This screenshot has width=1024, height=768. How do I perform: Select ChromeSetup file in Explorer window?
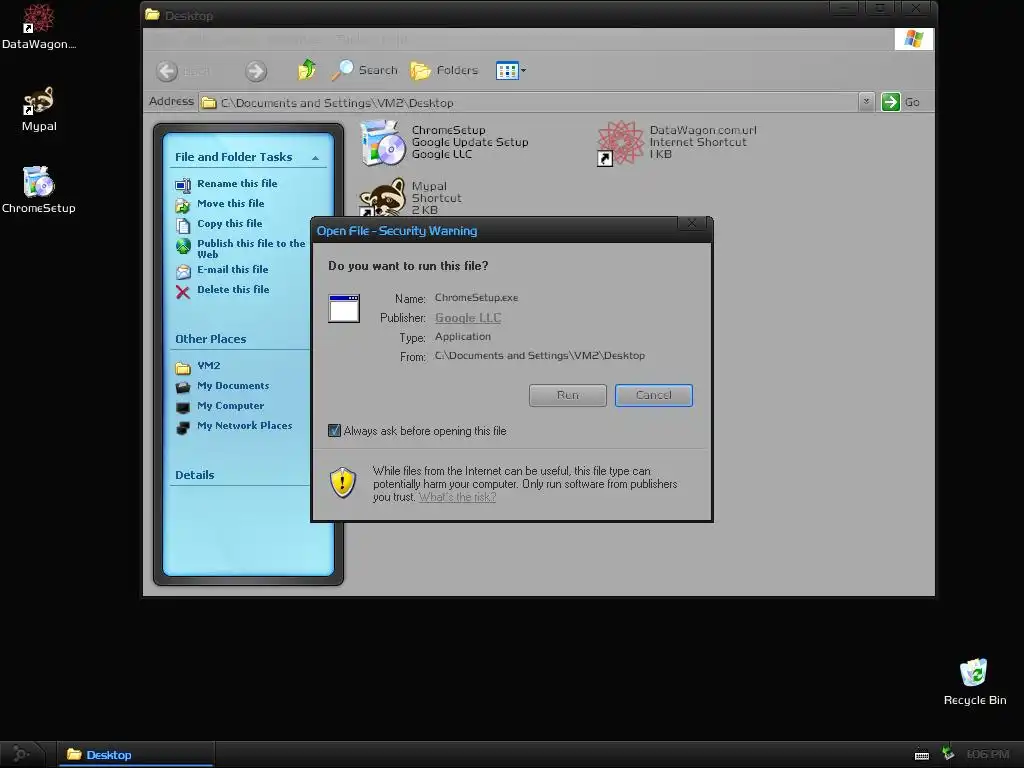pyautogui.click(x=444, y=142)
